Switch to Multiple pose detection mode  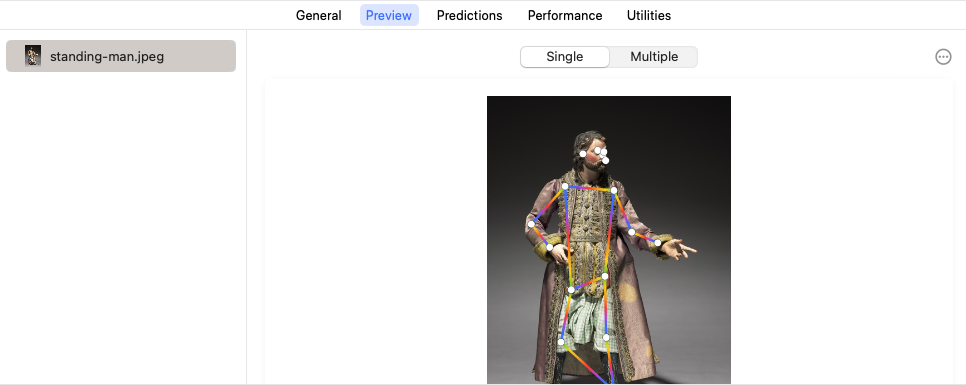(x=654, y=57)
